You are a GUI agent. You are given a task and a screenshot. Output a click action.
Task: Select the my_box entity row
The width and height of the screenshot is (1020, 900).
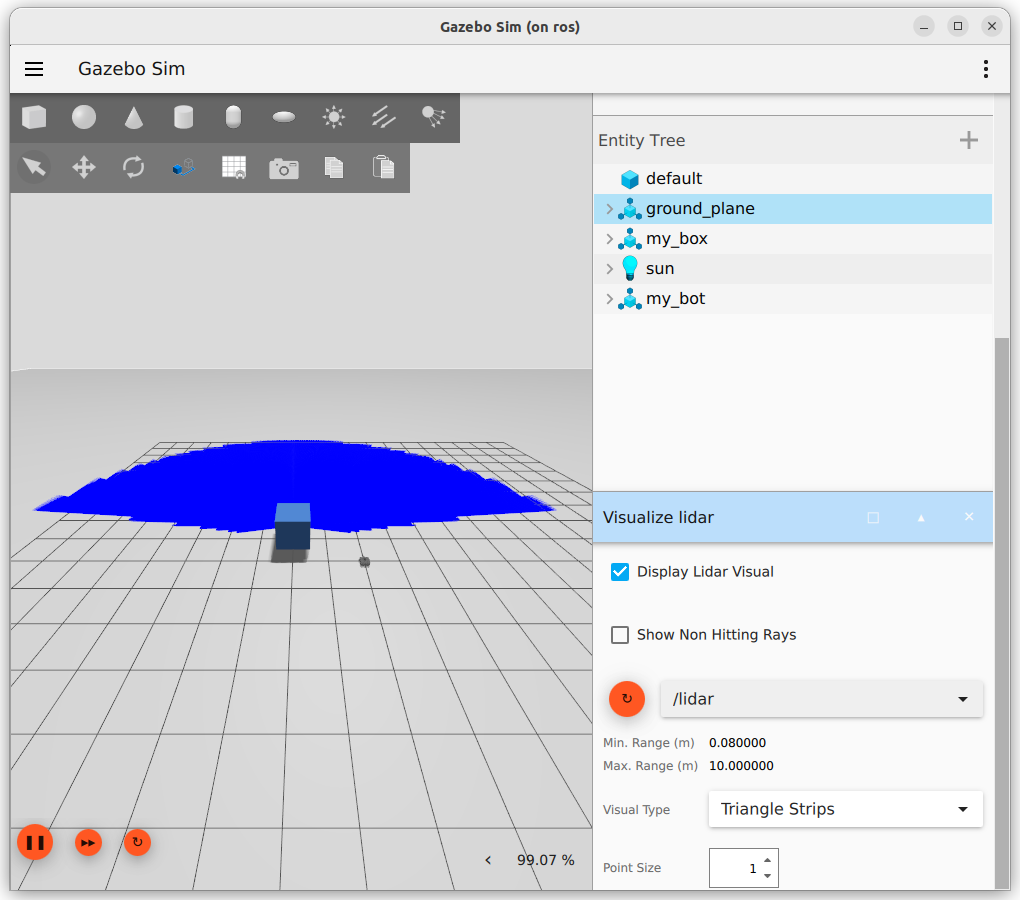(793, 239)
